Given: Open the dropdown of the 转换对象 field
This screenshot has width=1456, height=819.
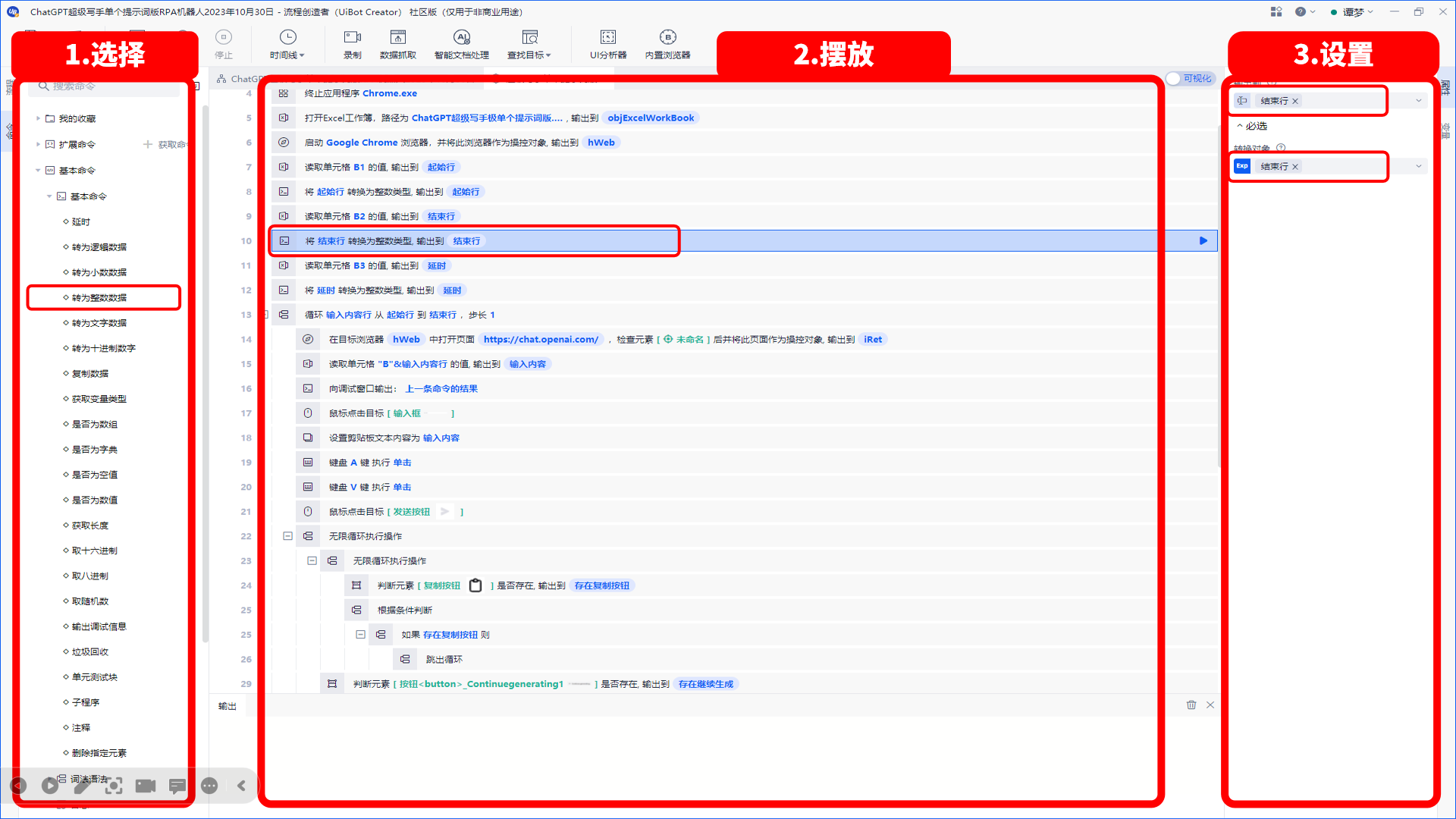Looking at the screenshot, I should click(x=1419, y=166).
